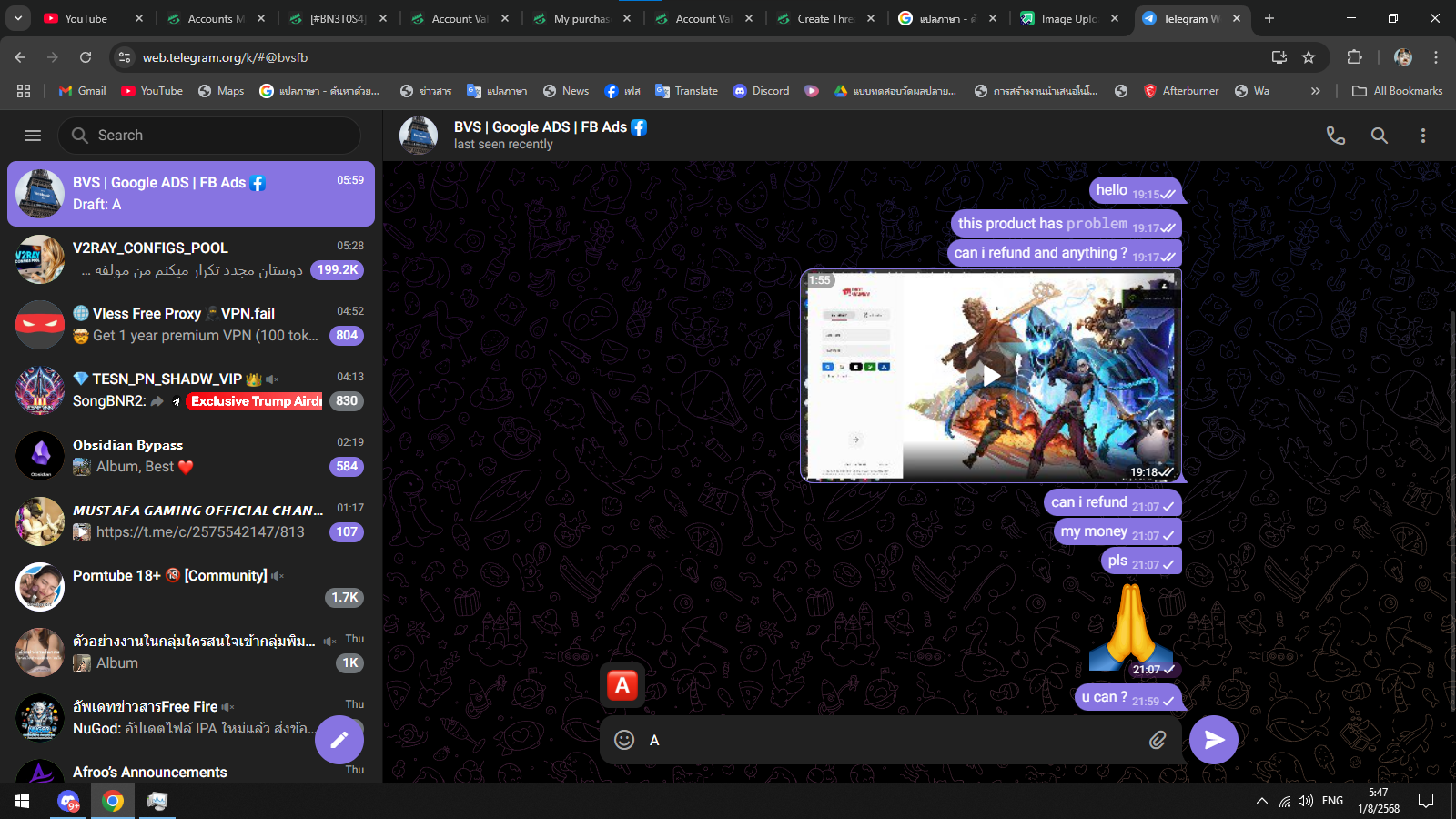1456x819 pixels.
Task: Click the 'my money' message bubble
Action: [x=1117, y=531]
